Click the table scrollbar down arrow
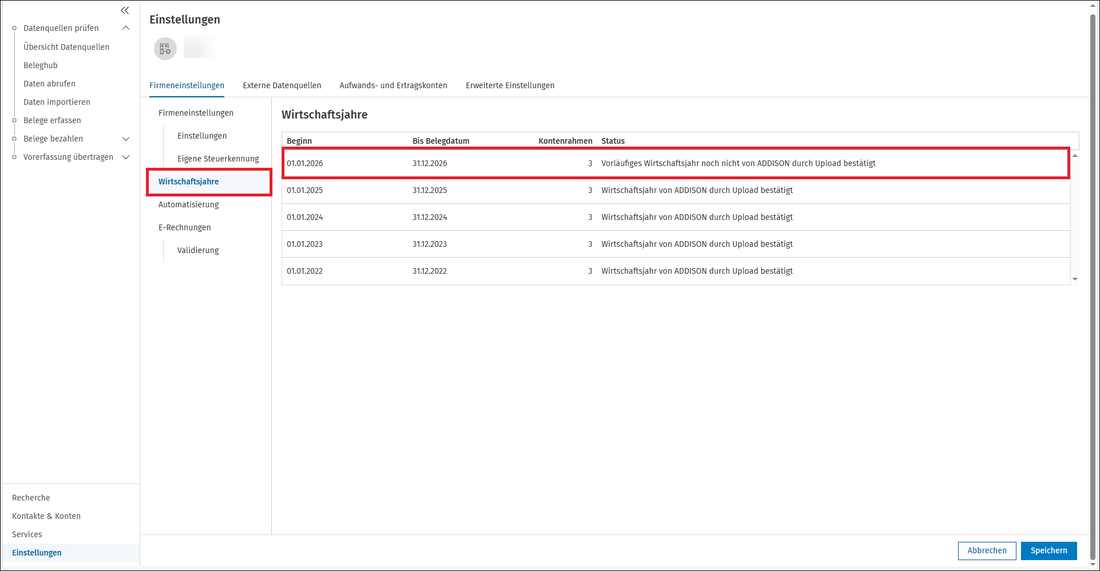The width and height of the screenshot is (1100, 571). point(1075,279)
